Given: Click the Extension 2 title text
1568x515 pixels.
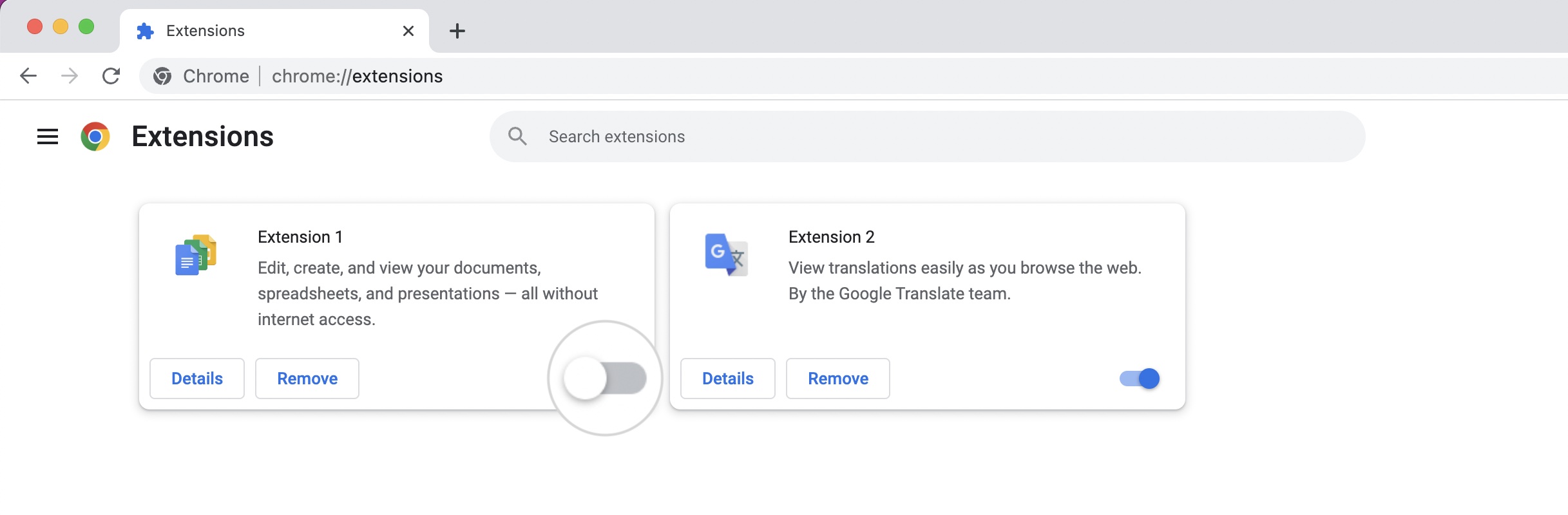Looking at the screenshot, I should 832,237.
